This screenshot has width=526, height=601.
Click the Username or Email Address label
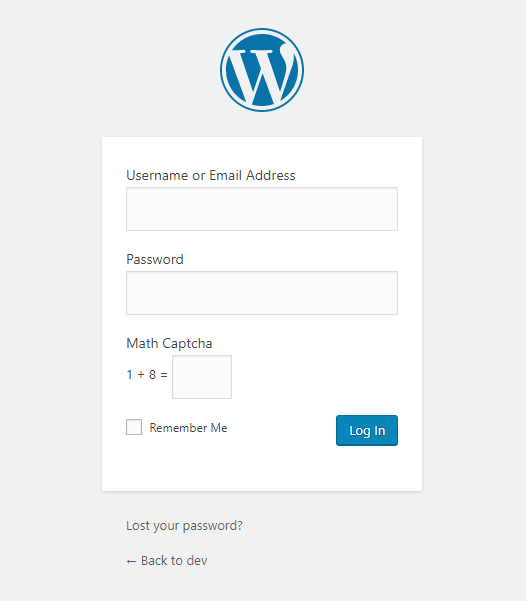210,175
